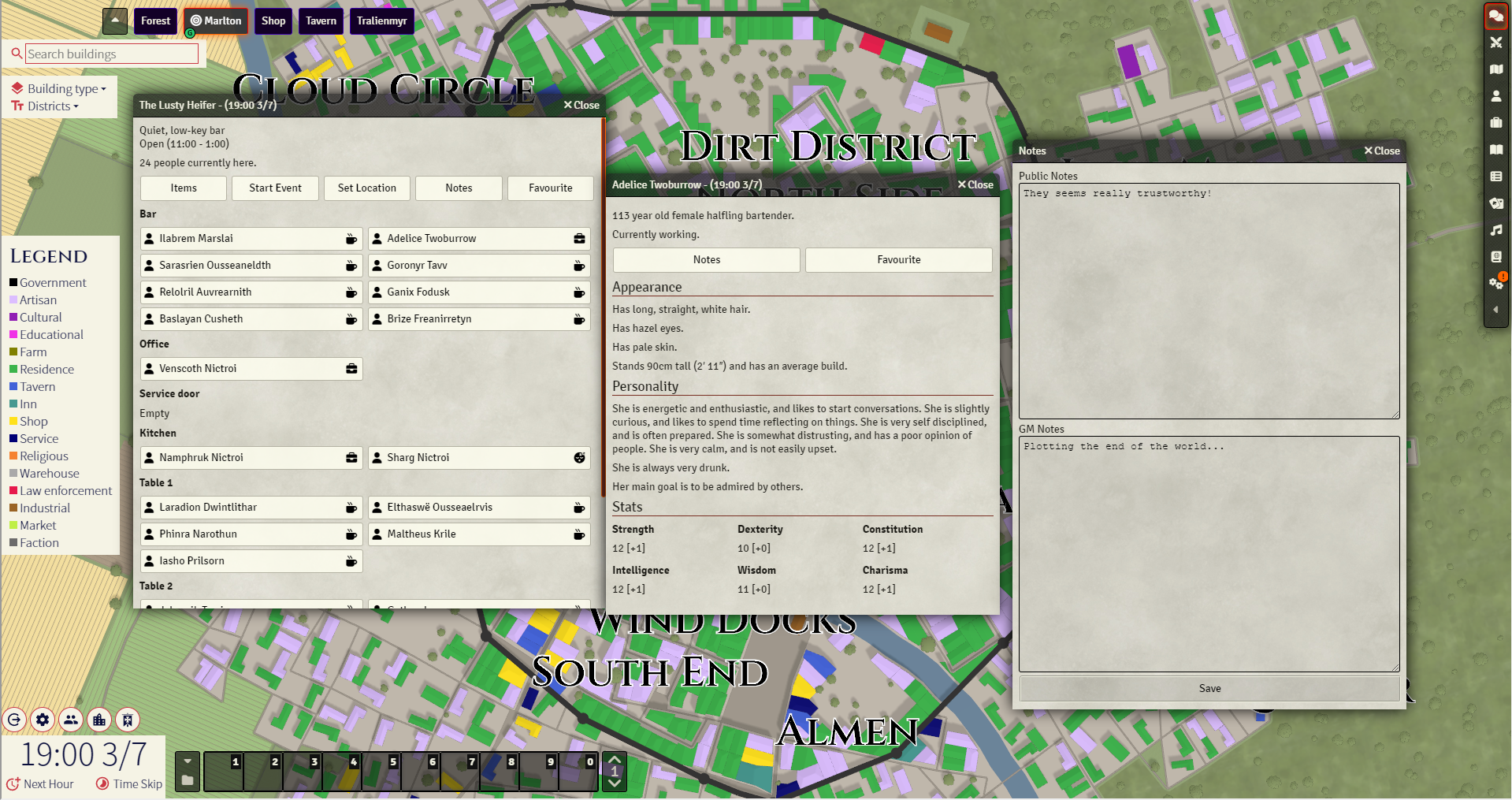Image resolution: width=1512 pixels, height=800 pixels.
Task: Open the journal book sidebar tab
Action: 1495,150
